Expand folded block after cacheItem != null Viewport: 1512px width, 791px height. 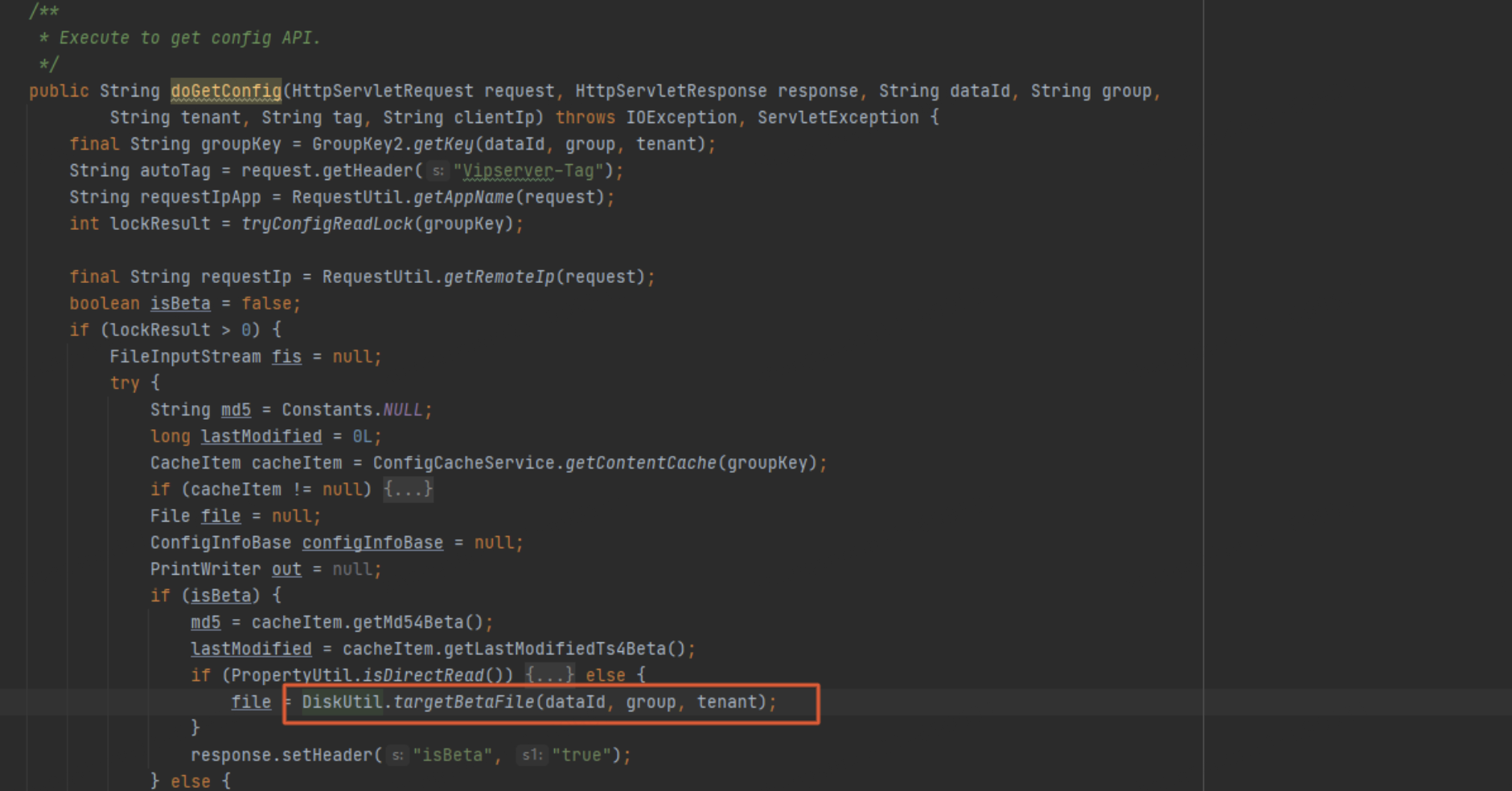pyautogui.click(x=409, y=489)
